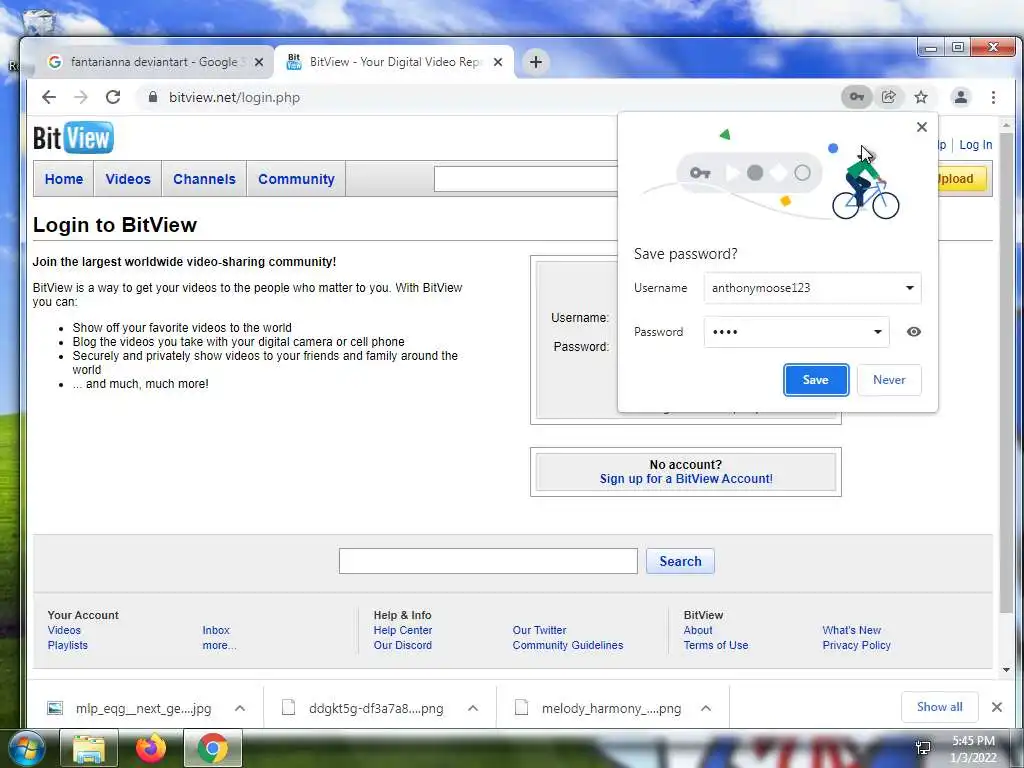
Task: Dismiss the Save password popup
Action: pyautogui.click(x=921, y=127)
